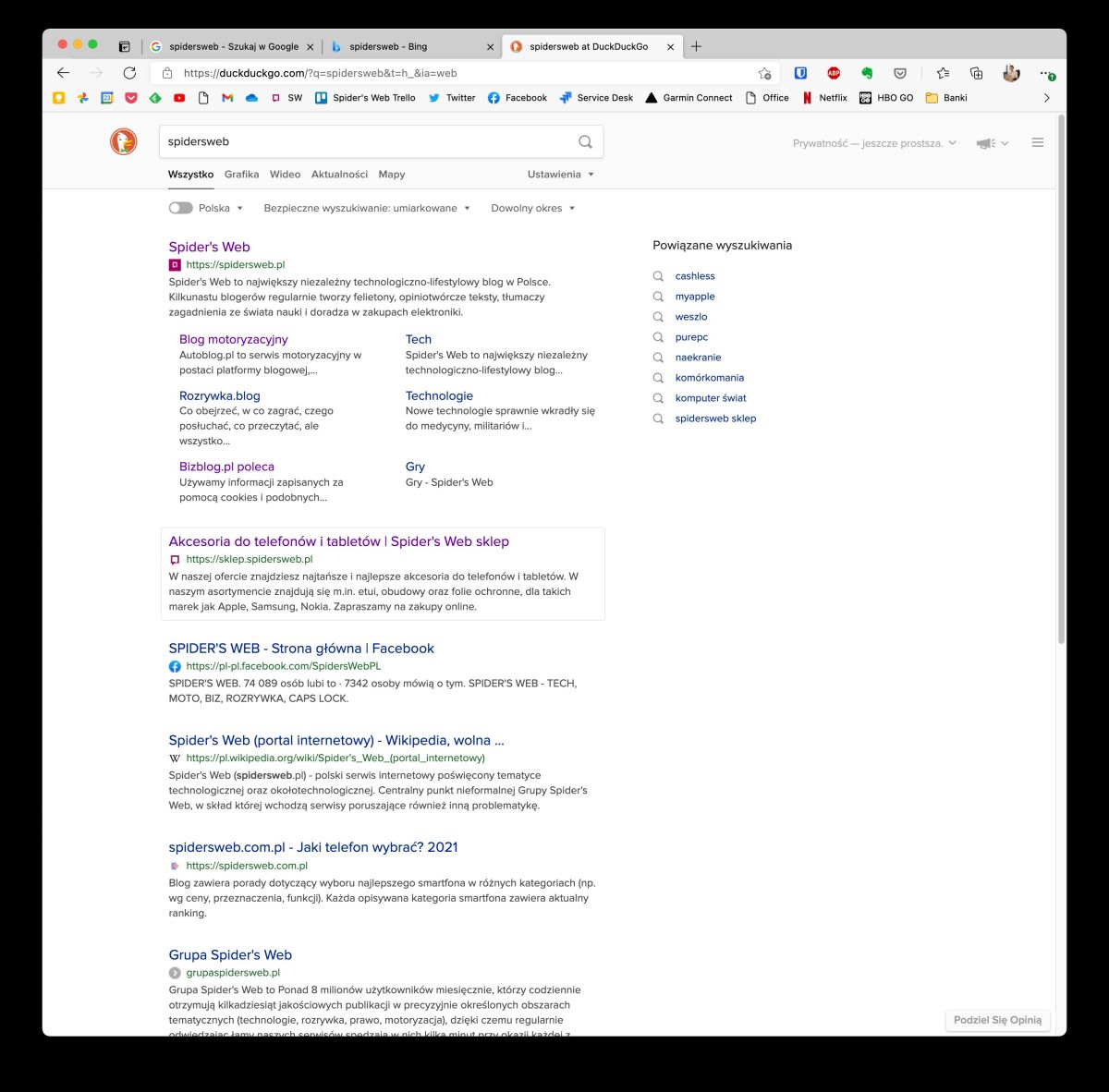The height and width of the screenshot is (1092, 1109).
Task: Open the vertical tabs icon
Action: tap(125, 46)
